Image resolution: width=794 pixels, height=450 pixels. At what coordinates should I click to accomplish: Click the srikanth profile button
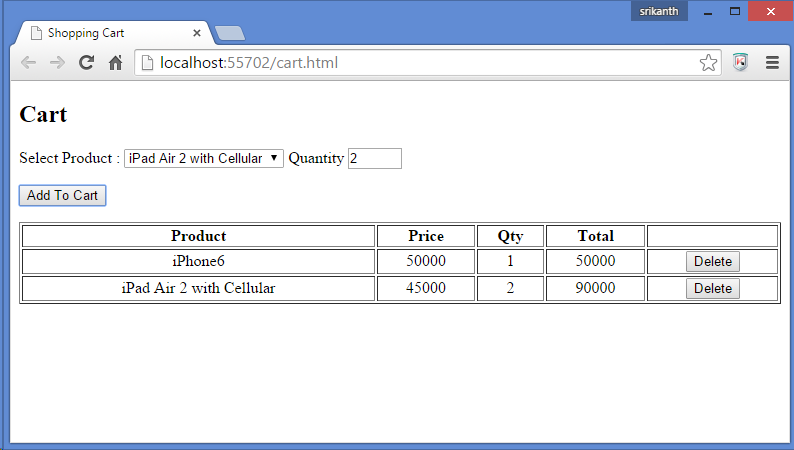pos(659,11)
